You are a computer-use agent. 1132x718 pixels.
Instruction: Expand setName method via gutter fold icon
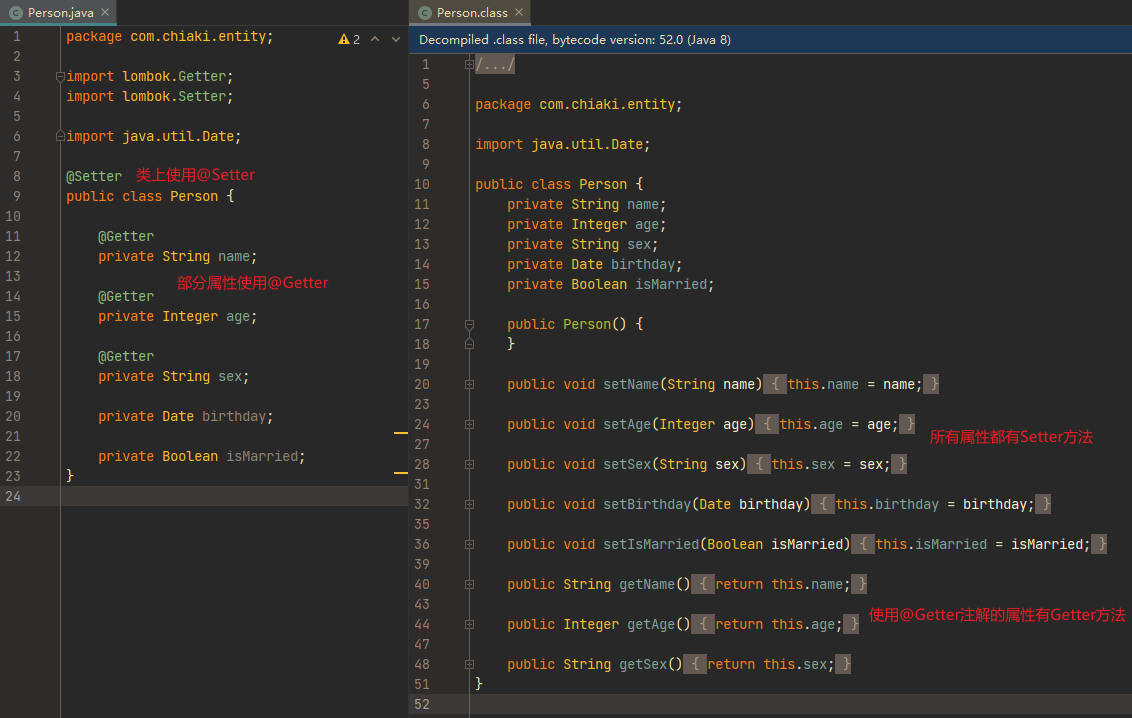coord(469,385)
